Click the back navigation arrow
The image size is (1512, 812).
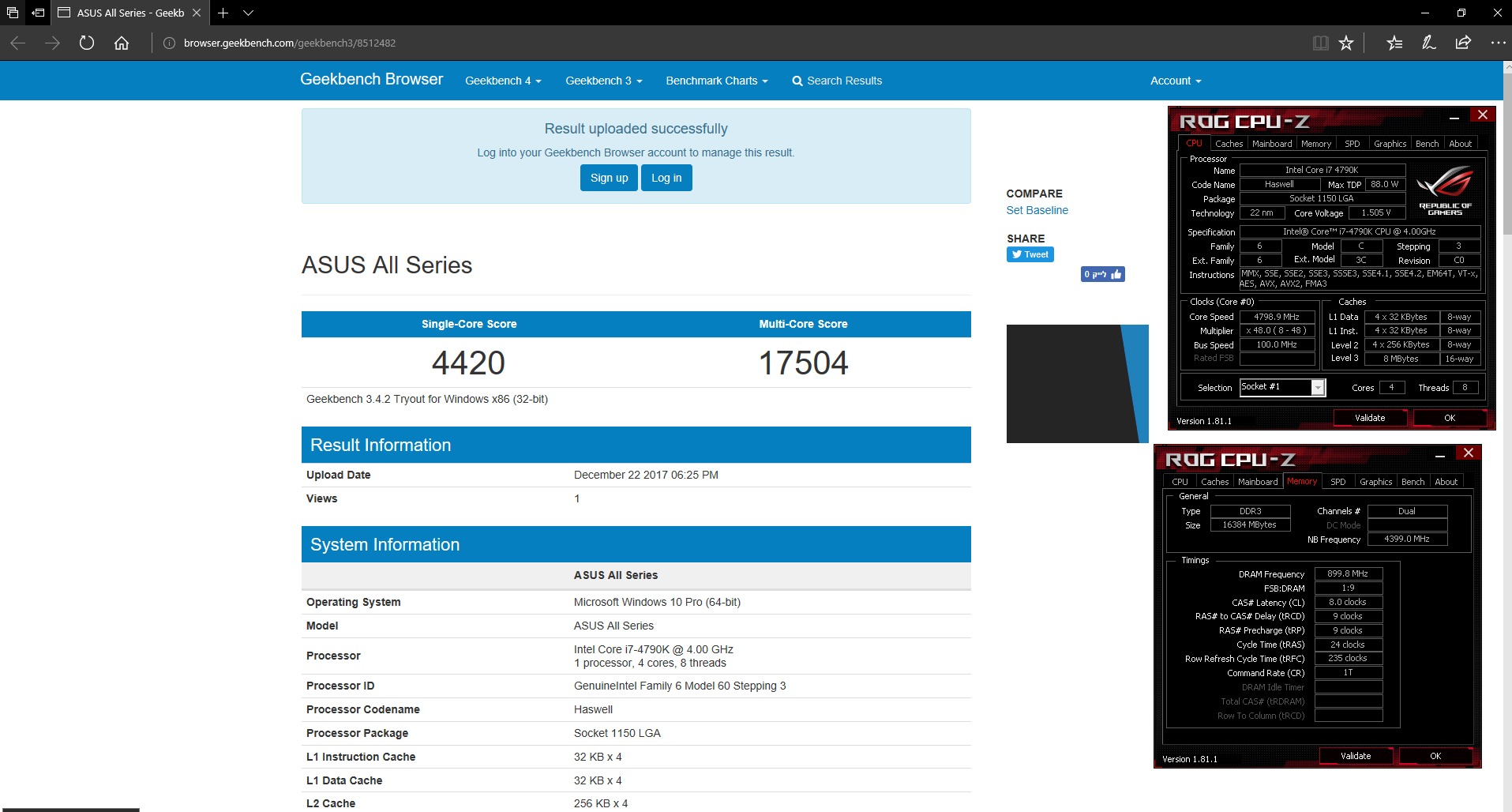pyautogui.click(x=18, y=43)
